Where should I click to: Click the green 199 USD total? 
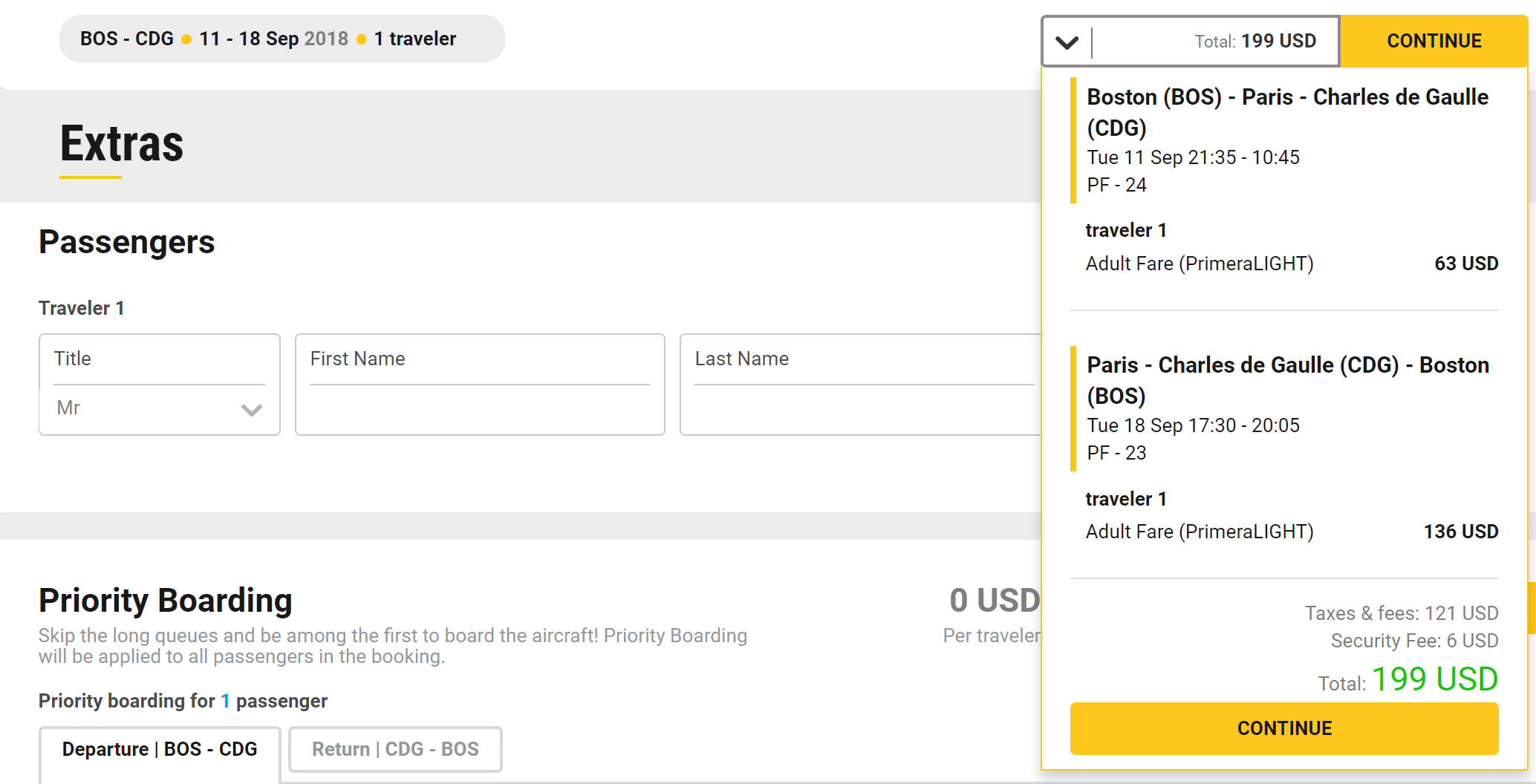[x=1434, y=679]
